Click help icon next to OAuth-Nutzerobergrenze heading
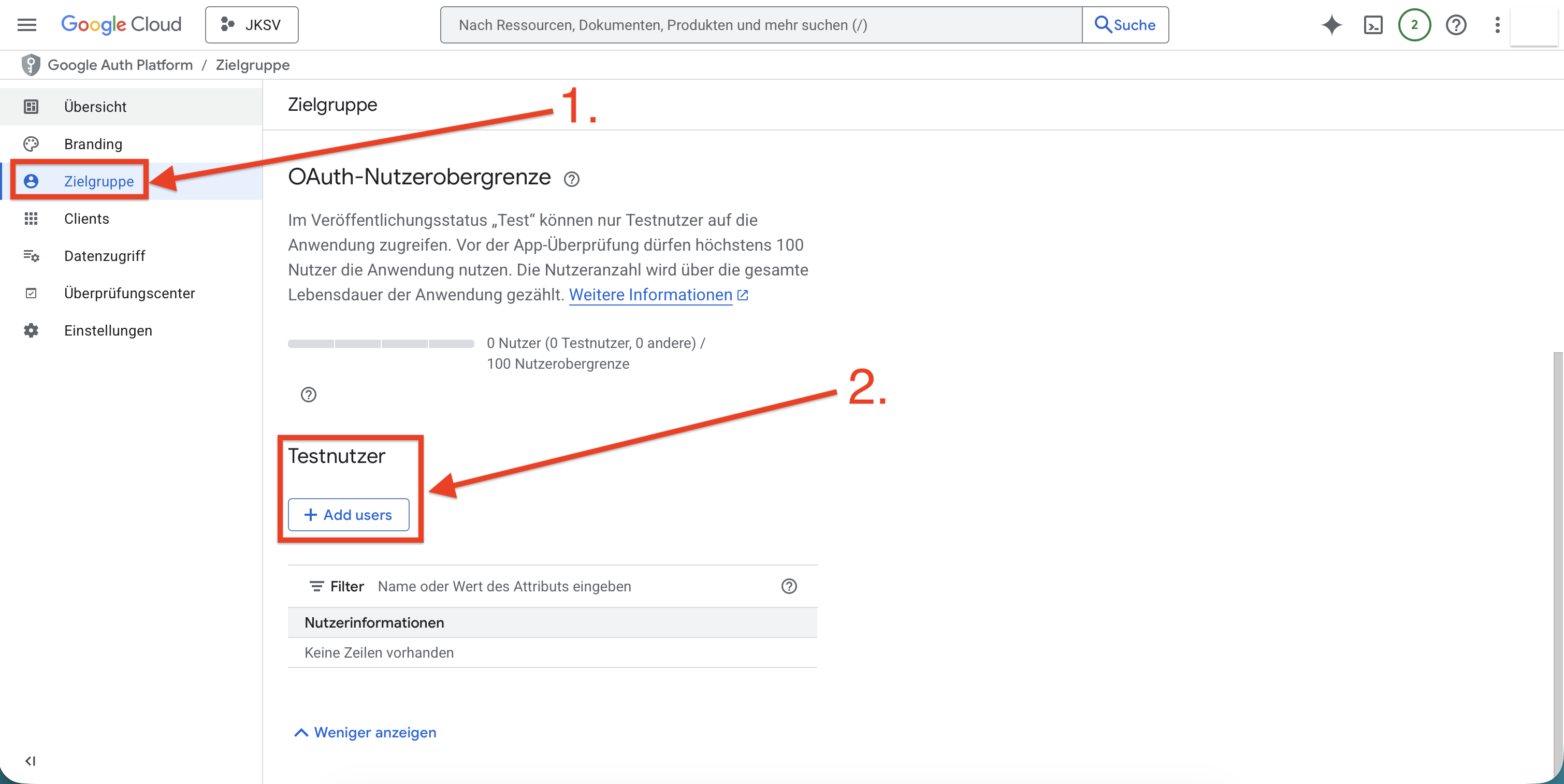1564x784 pixels. (x=571, y=179)
